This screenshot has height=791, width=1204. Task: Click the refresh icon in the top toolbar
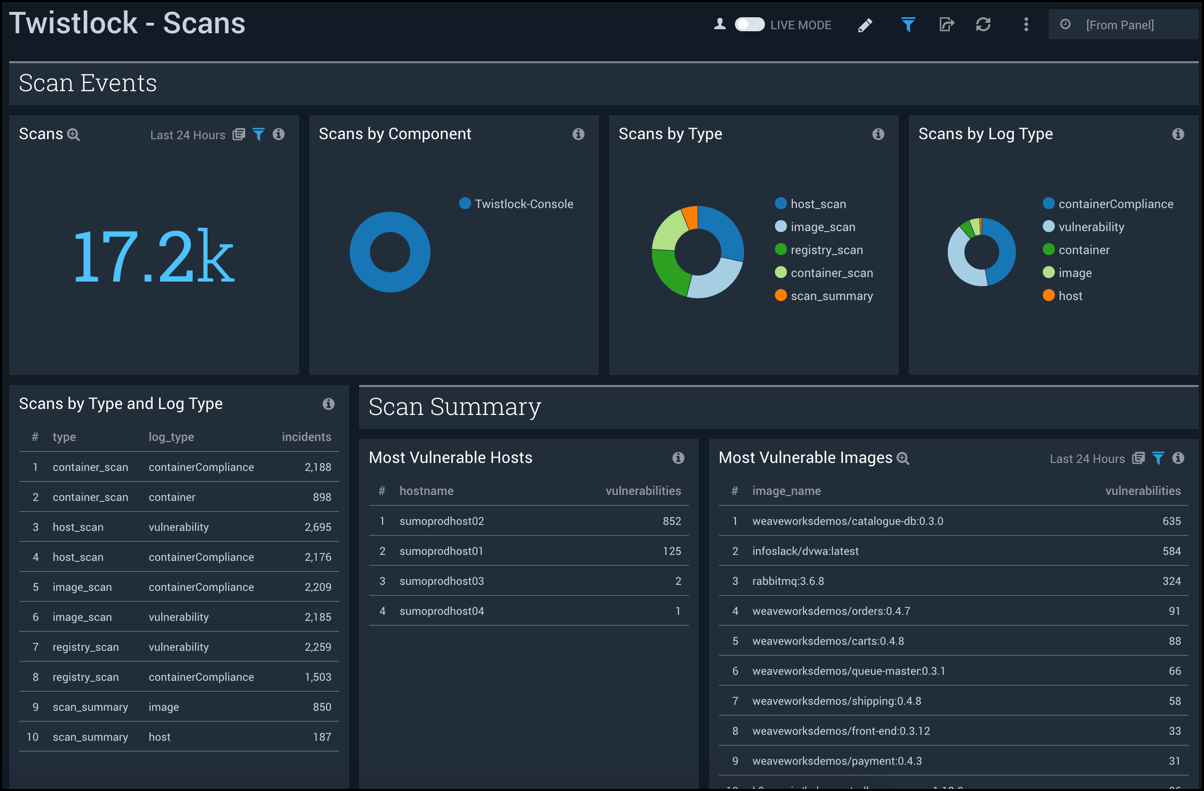pos(983,24)
